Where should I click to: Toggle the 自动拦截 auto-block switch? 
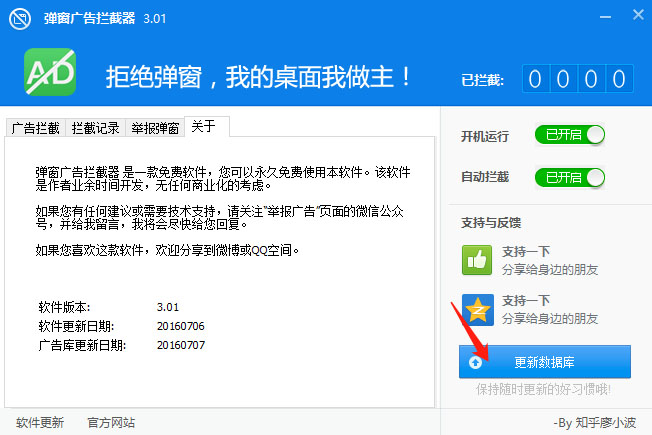(x=570, y=178)
